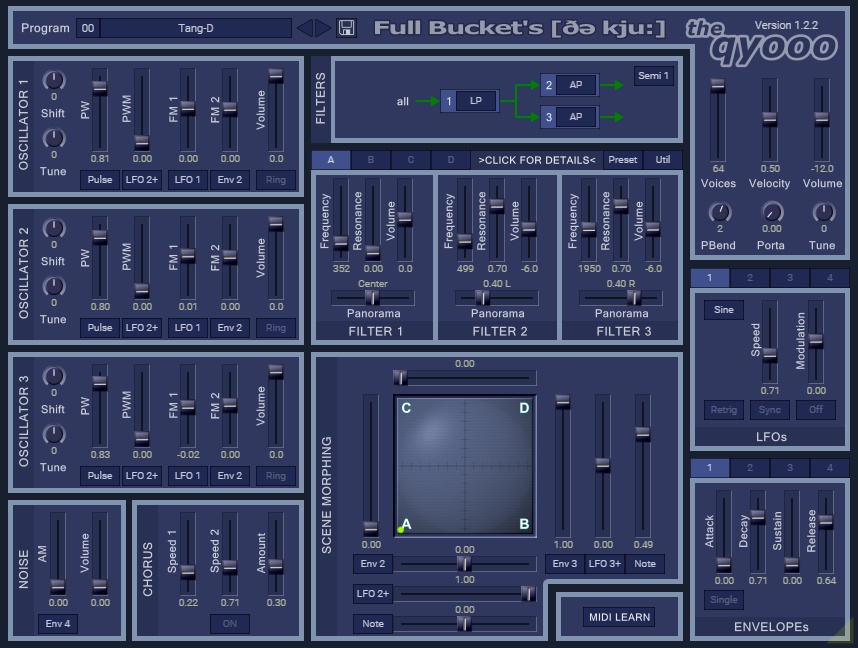858x648 pixels.
Task: Click the MIDI LEARN button
Action: click(x=619, y=617)
